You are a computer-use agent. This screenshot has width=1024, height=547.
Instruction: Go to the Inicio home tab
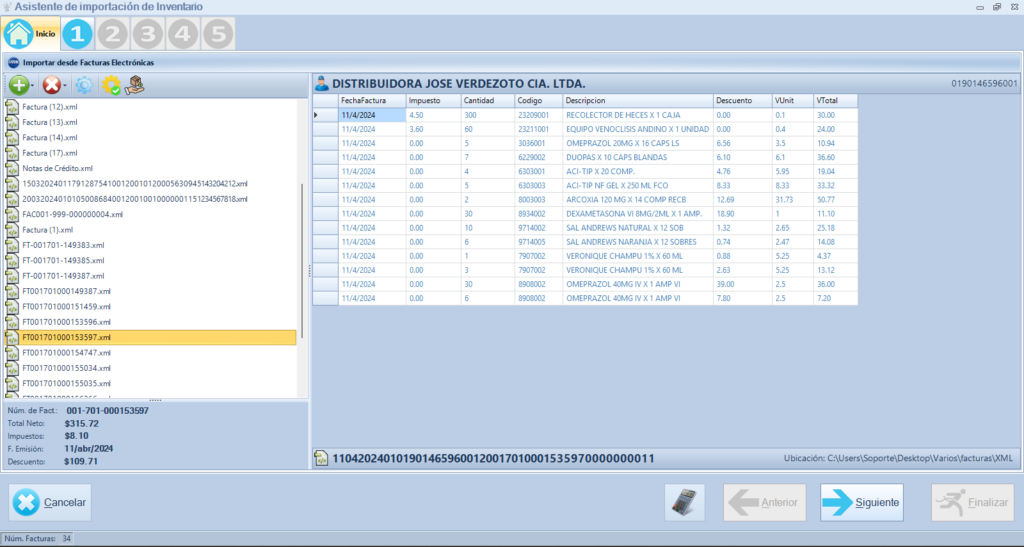click(31, 33)
